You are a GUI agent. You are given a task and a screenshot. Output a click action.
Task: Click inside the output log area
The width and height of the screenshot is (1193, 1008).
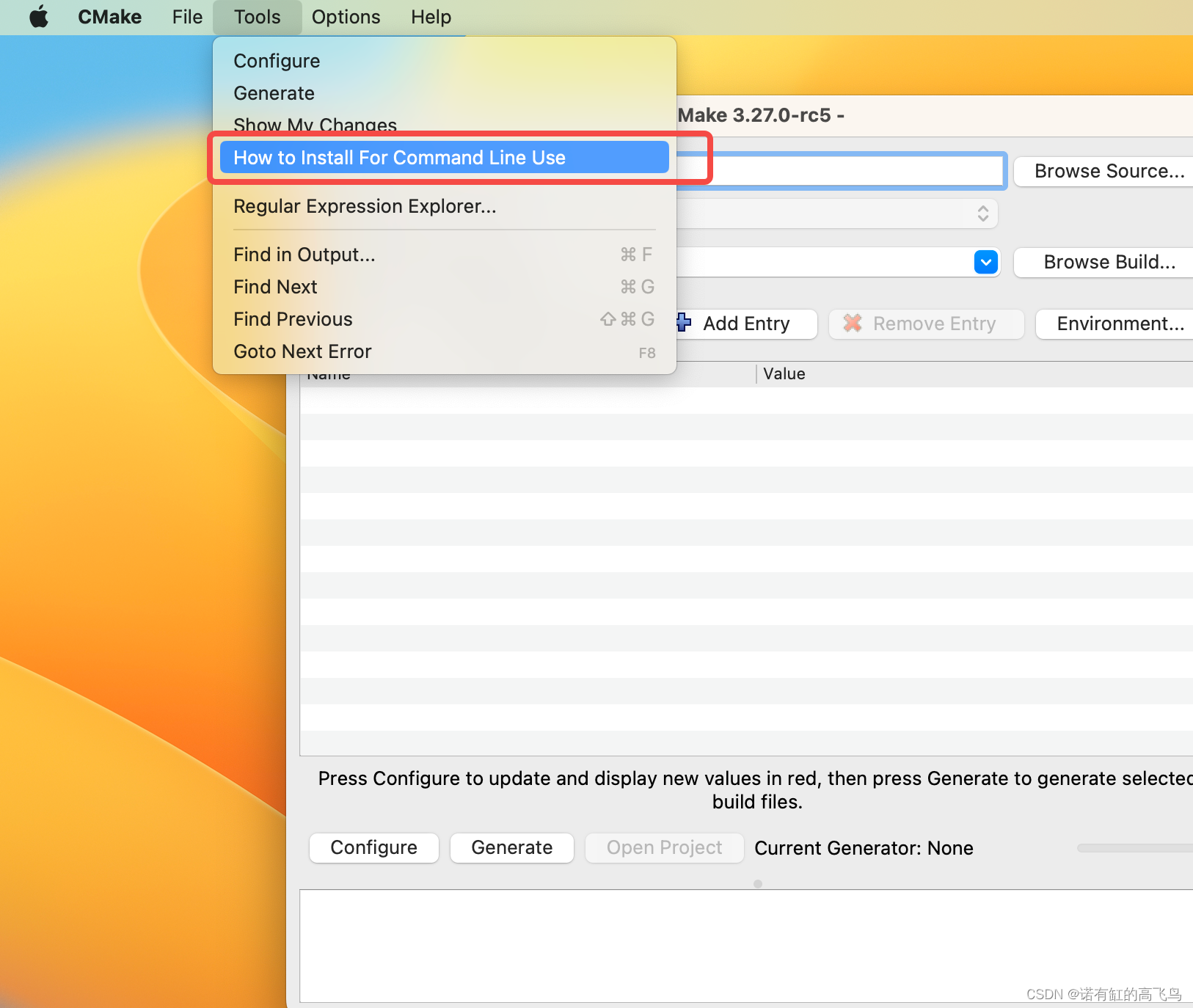(x=746, y=946)
